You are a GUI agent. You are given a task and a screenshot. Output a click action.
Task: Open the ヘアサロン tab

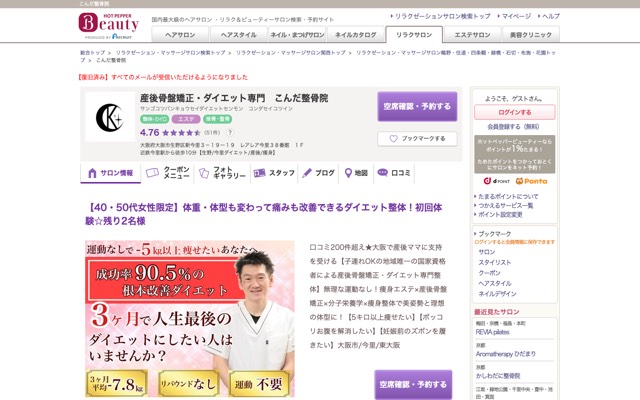(180, 35)
